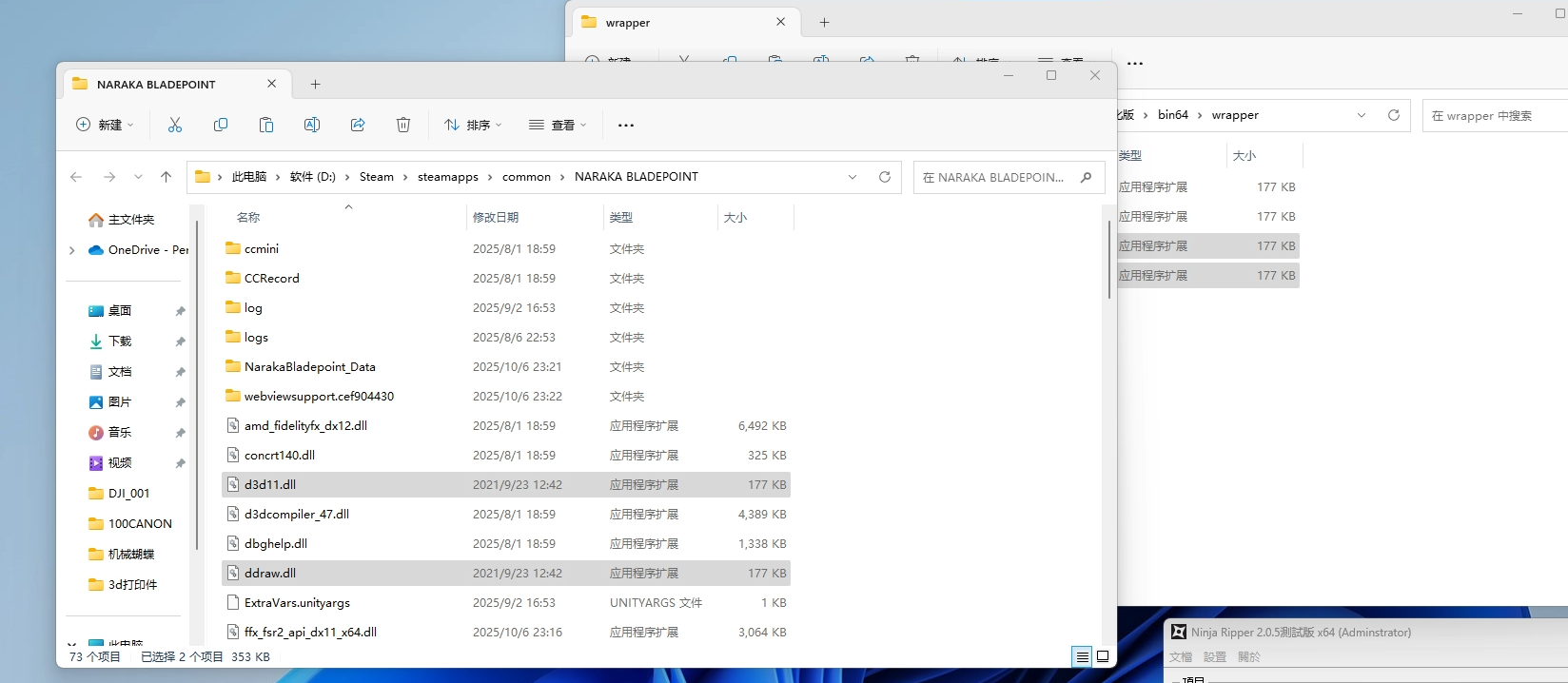Image resolution: width=1568 pixels, height=683 pixels.
Task: Open Pictures in quick access
Action: 110,402
